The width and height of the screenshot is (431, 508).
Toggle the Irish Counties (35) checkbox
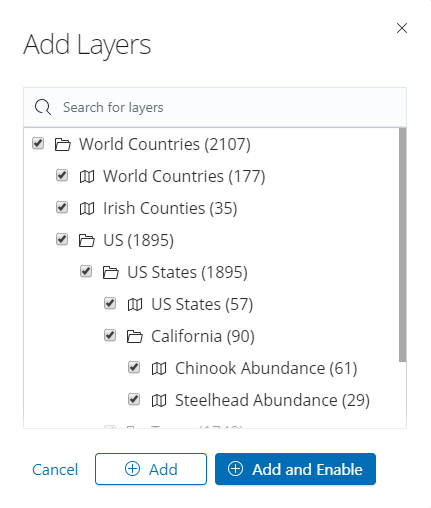62,208
